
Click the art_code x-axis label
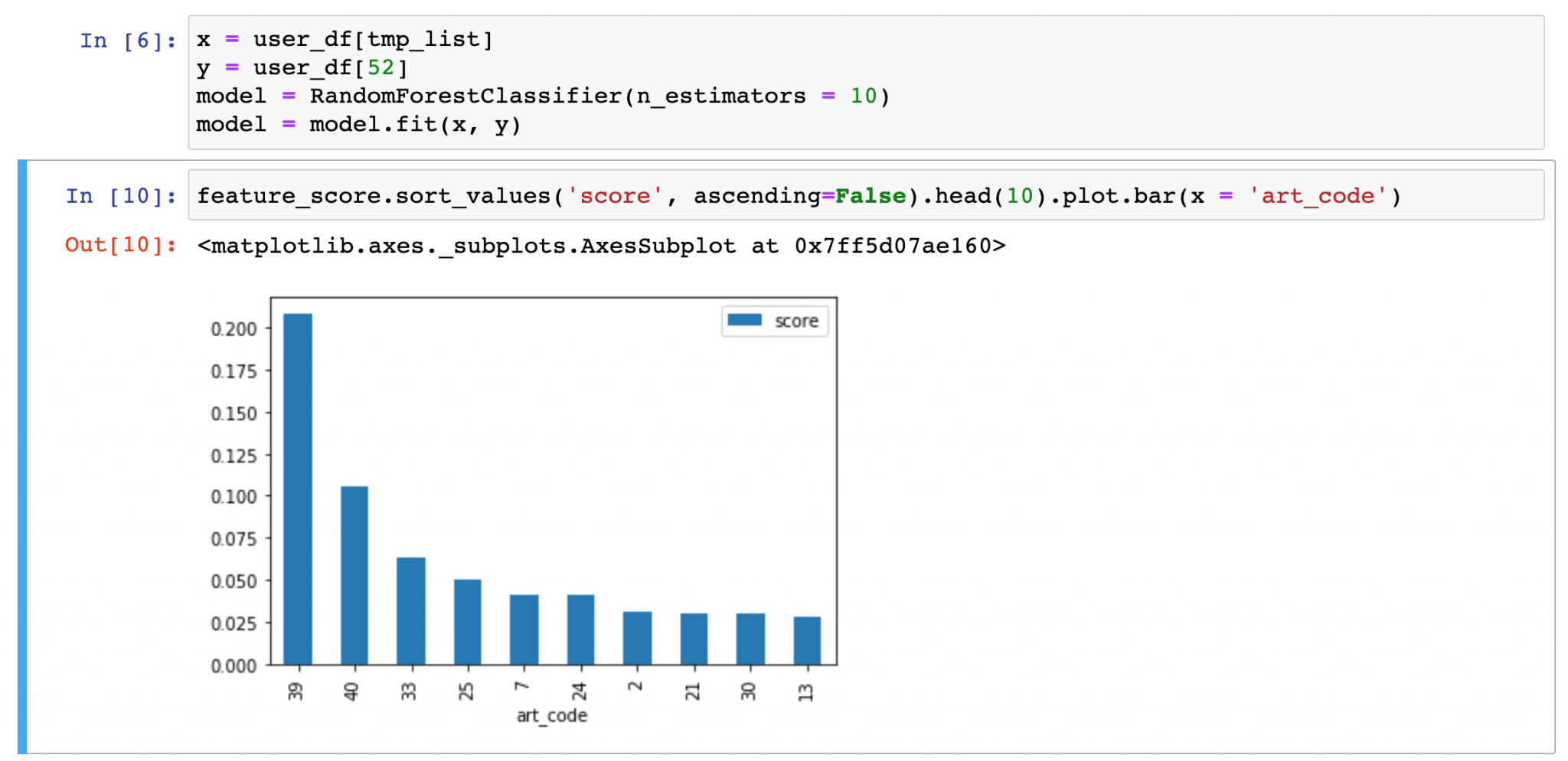click(x=552, y=716)
